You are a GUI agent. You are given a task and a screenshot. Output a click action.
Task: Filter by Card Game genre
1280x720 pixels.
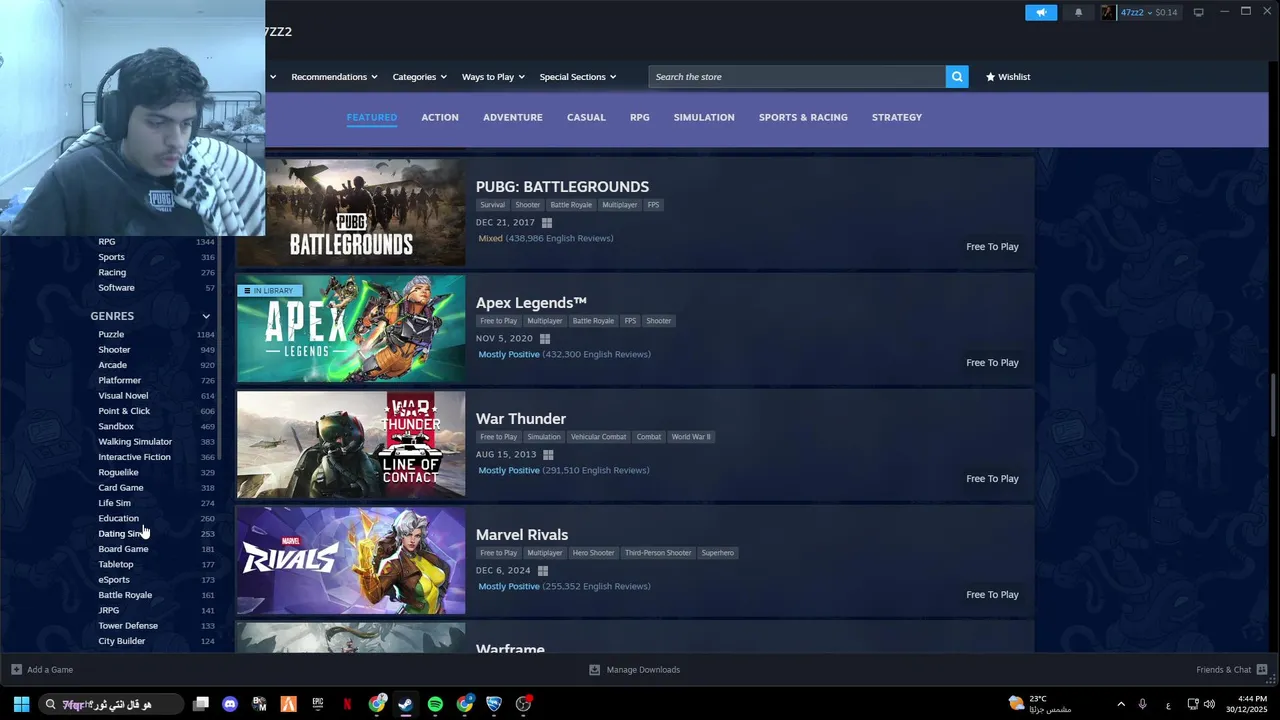point(121,487)
